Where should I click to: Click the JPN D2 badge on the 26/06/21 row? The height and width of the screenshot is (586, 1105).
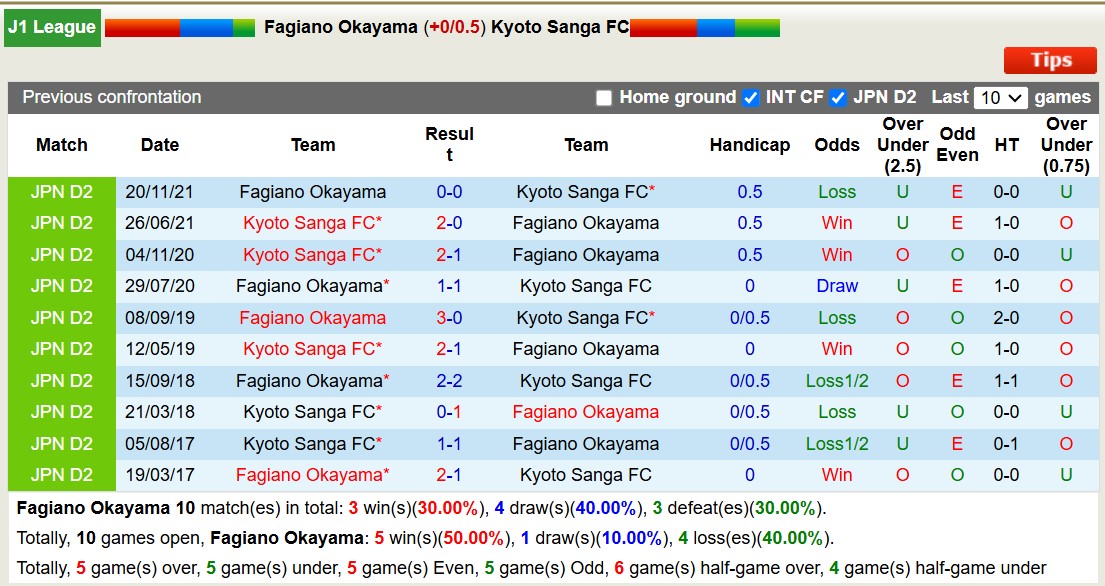click(62, 223)
